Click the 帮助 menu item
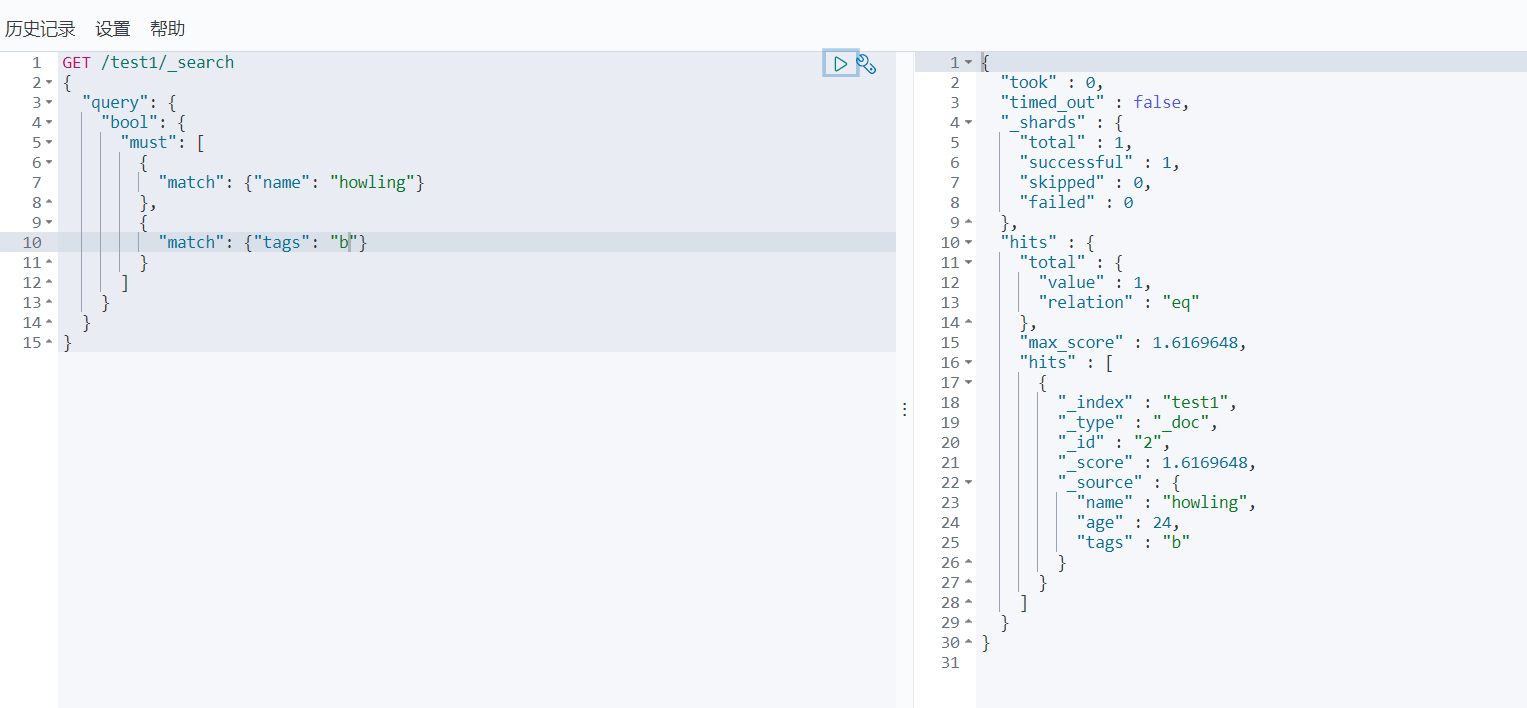 point(168,29)
